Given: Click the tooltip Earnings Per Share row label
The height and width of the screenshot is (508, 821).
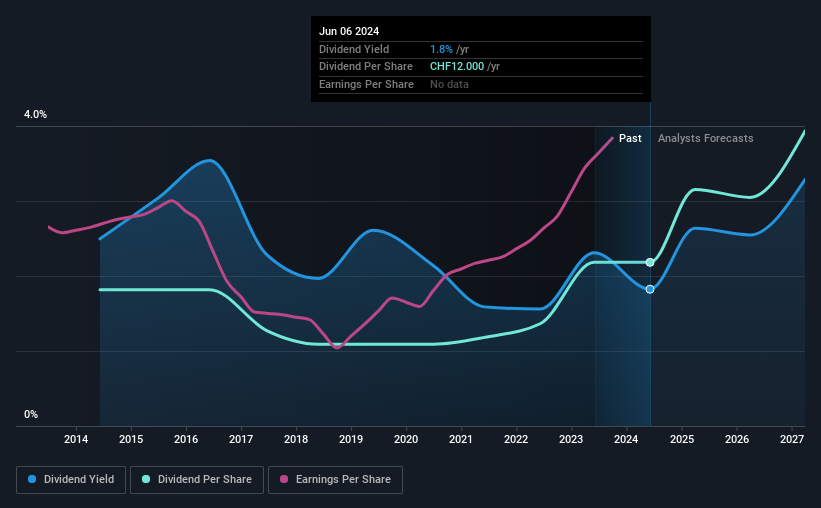Looking at the screenshot, I should pos(366,84).
